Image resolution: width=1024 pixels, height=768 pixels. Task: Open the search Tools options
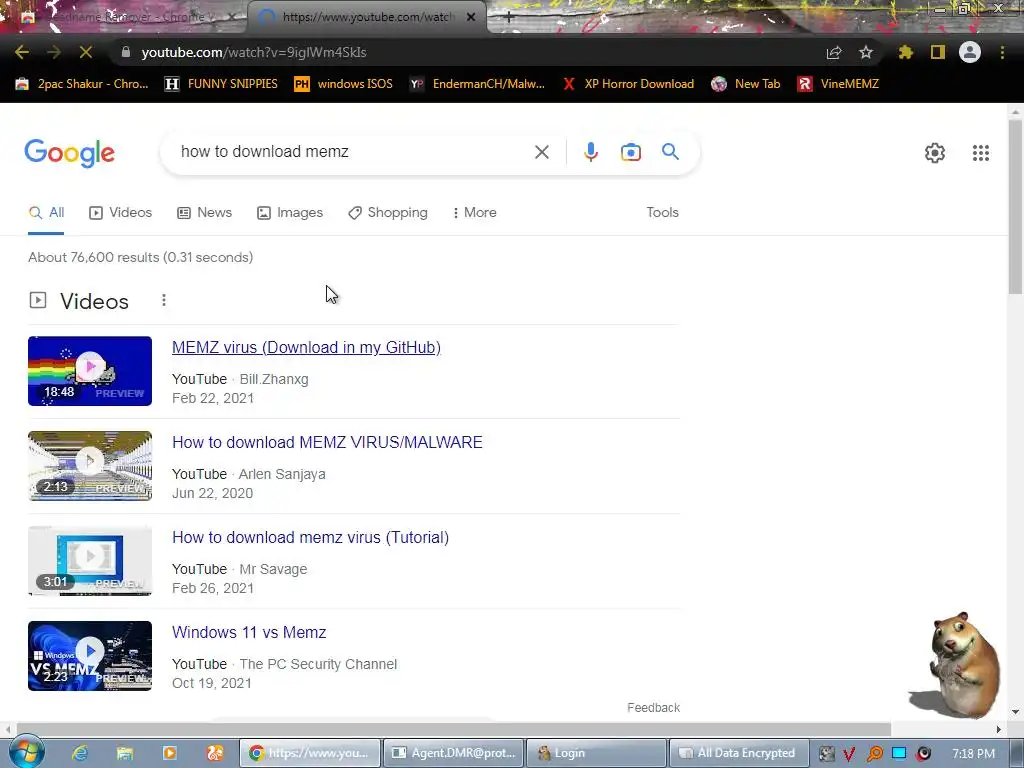pyautogui.click(x=662, y=212)
